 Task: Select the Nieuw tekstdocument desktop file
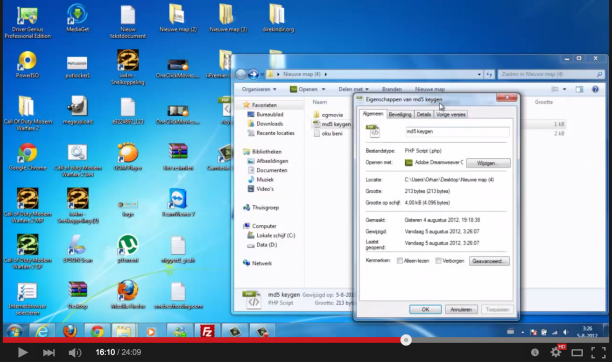tap(128, 22)
